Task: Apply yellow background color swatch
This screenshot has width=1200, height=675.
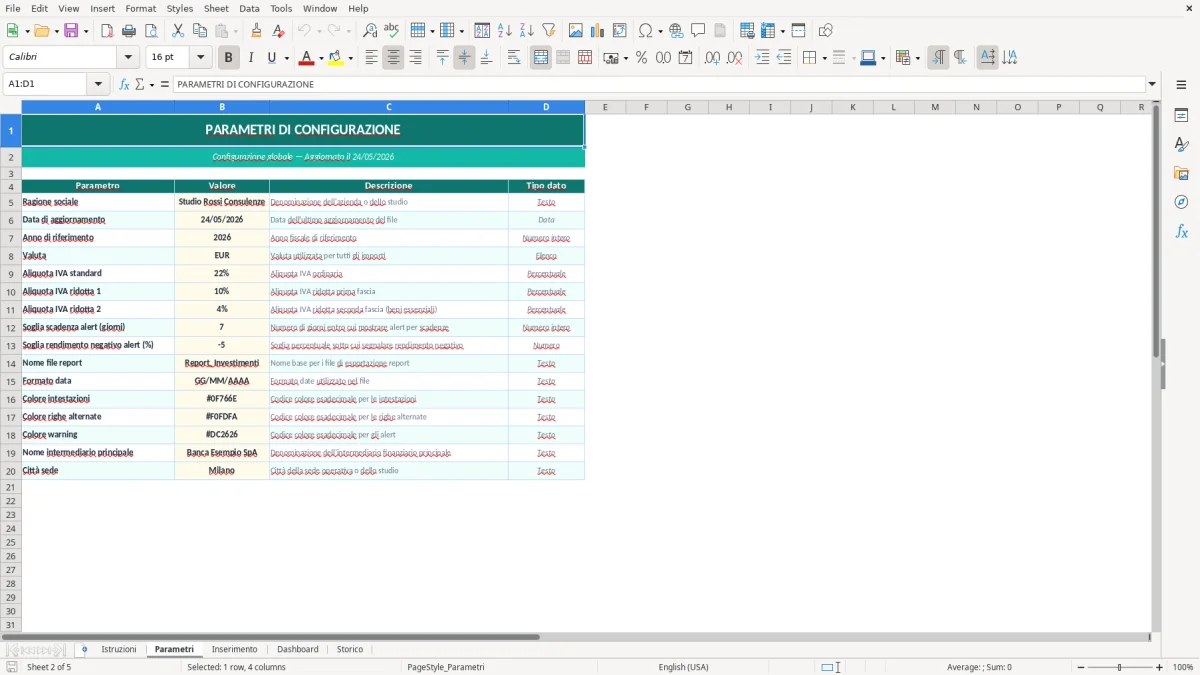Action: point(336,58)
